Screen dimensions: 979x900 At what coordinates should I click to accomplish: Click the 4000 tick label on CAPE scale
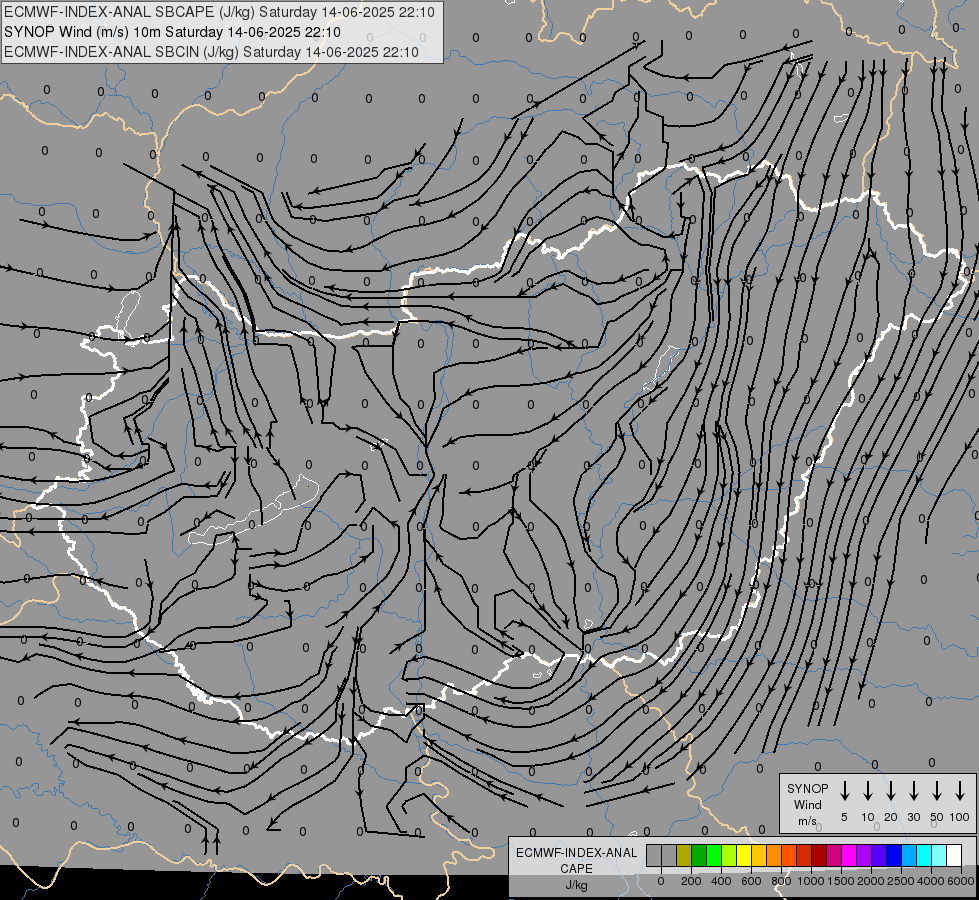(931, 881)
